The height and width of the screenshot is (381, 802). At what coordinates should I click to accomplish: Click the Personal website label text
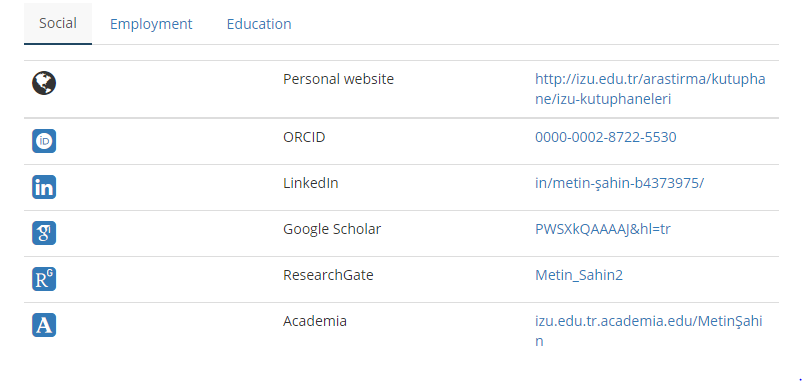pyautogui.click(x=339, y=79)
